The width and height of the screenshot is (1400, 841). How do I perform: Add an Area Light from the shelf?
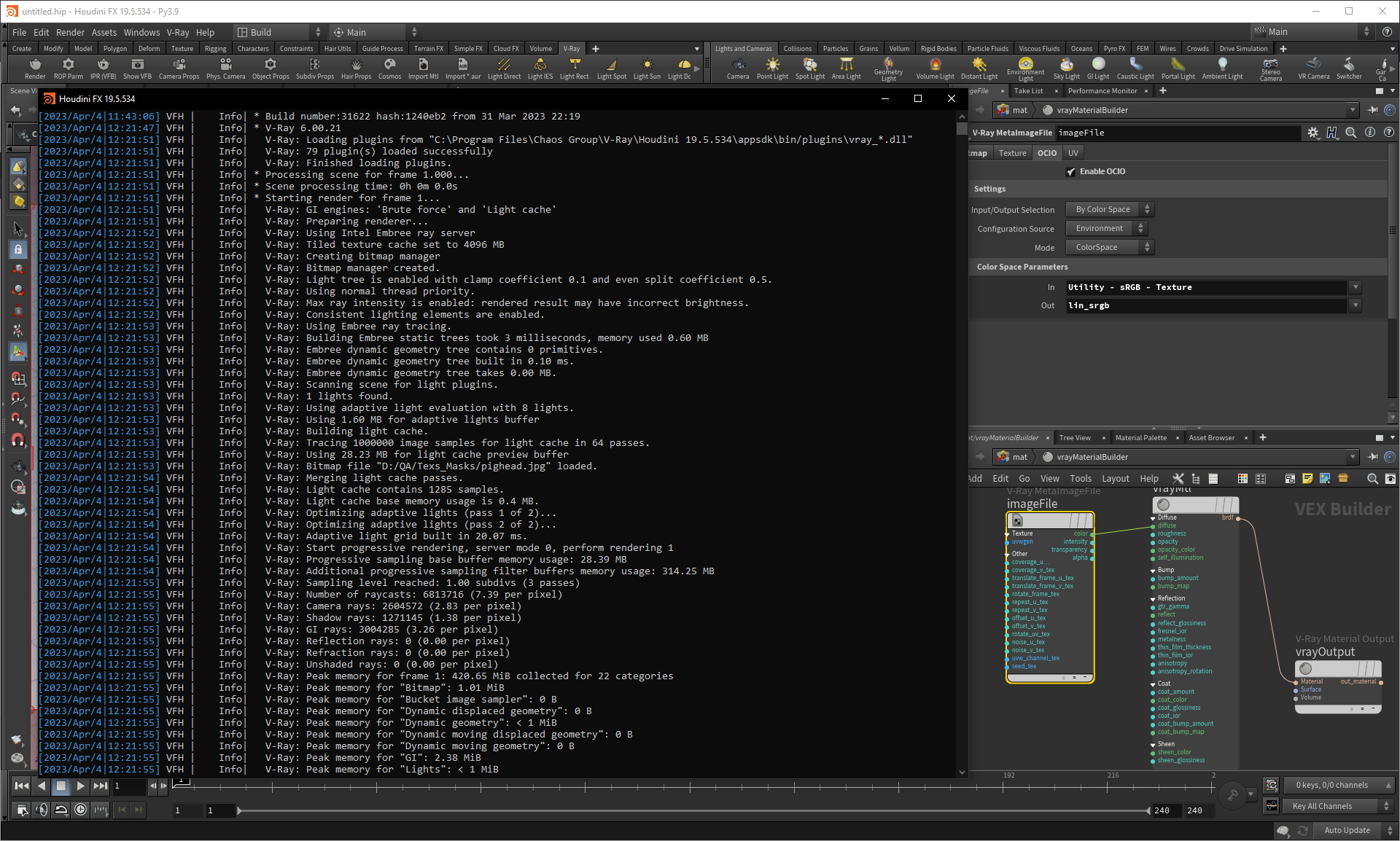(846, 69)
